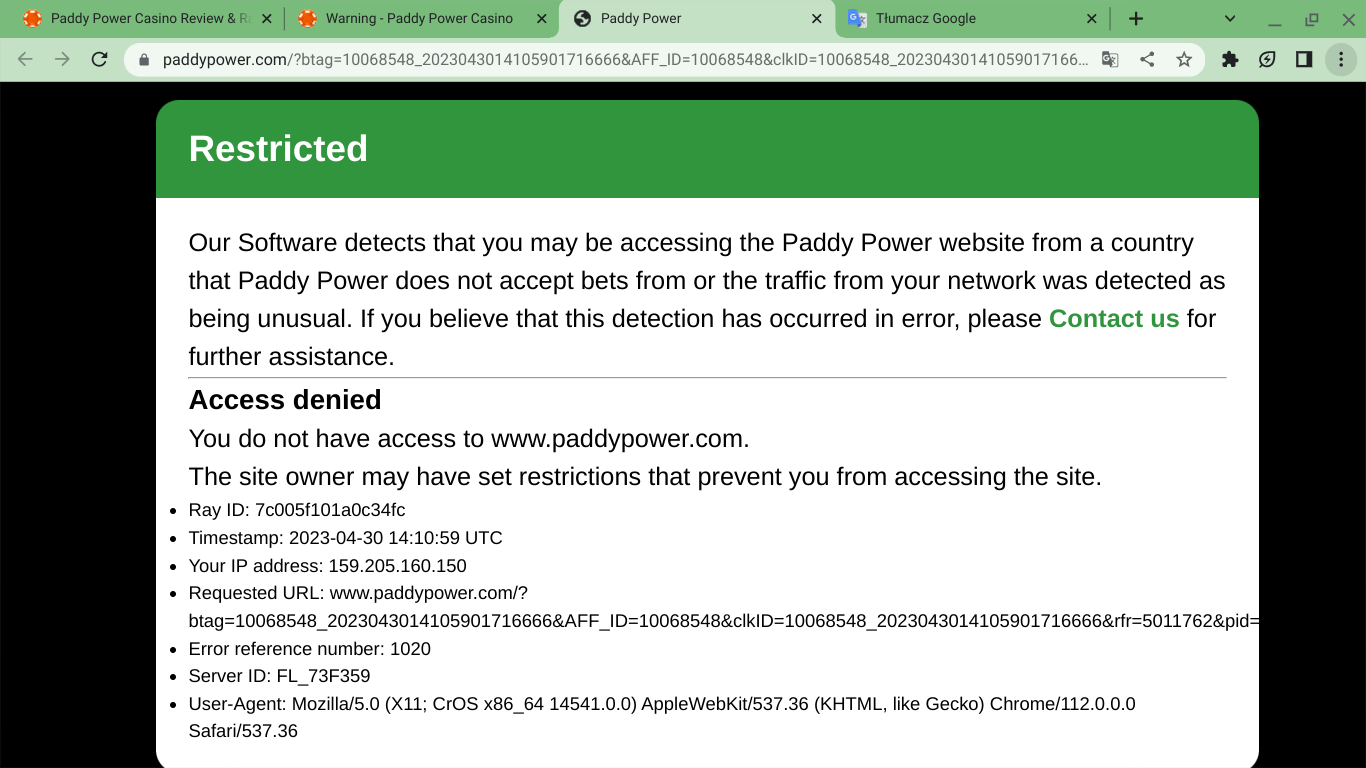Open Chrome three-dot menu
Image resolution: width=1366 pixels, height=768 pixels.
click(x=1341, y=60)
